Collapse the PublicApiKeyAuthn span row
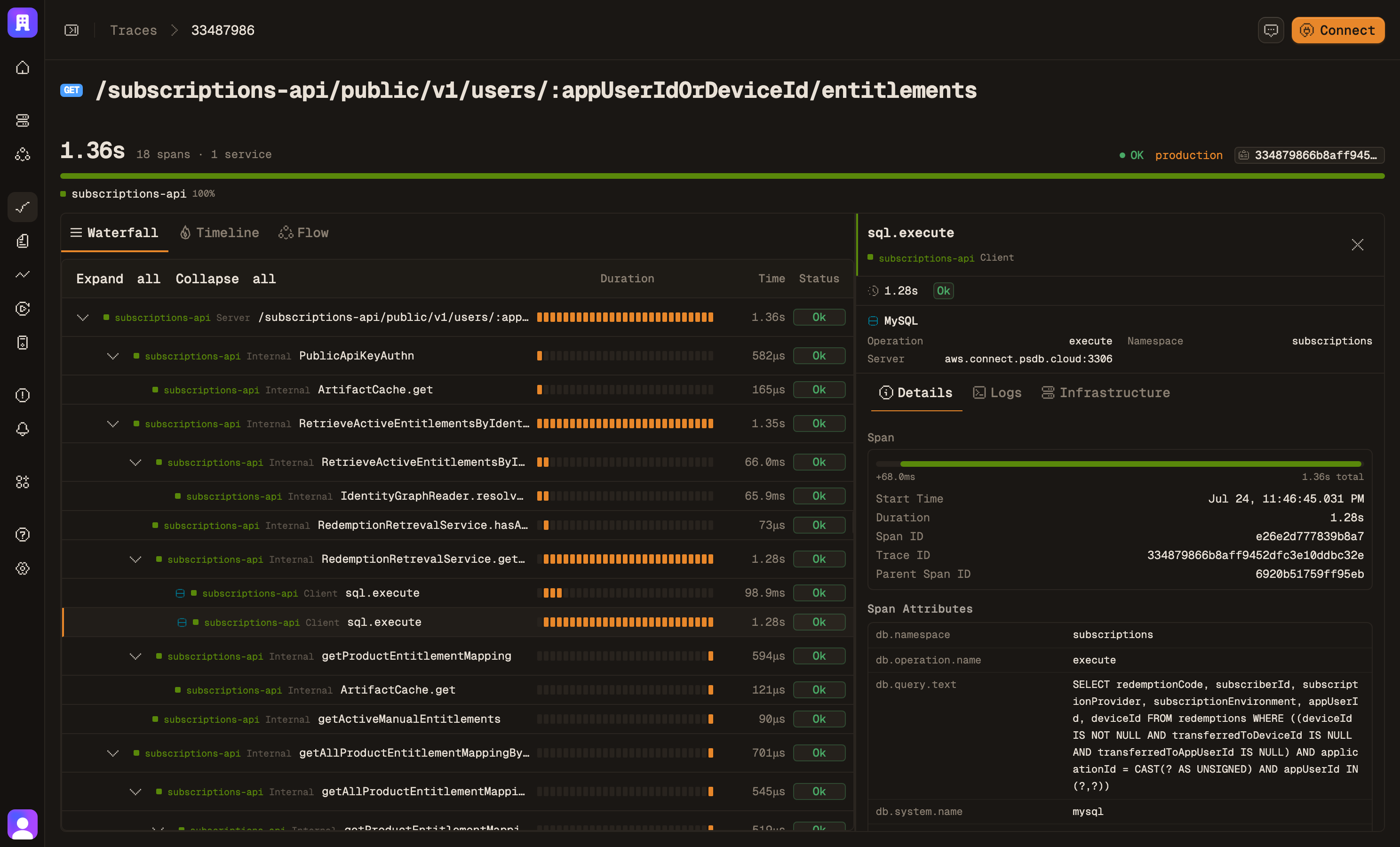Viewport: 1400px width, 847px height. pyautogui.click(x=112, y=356)
